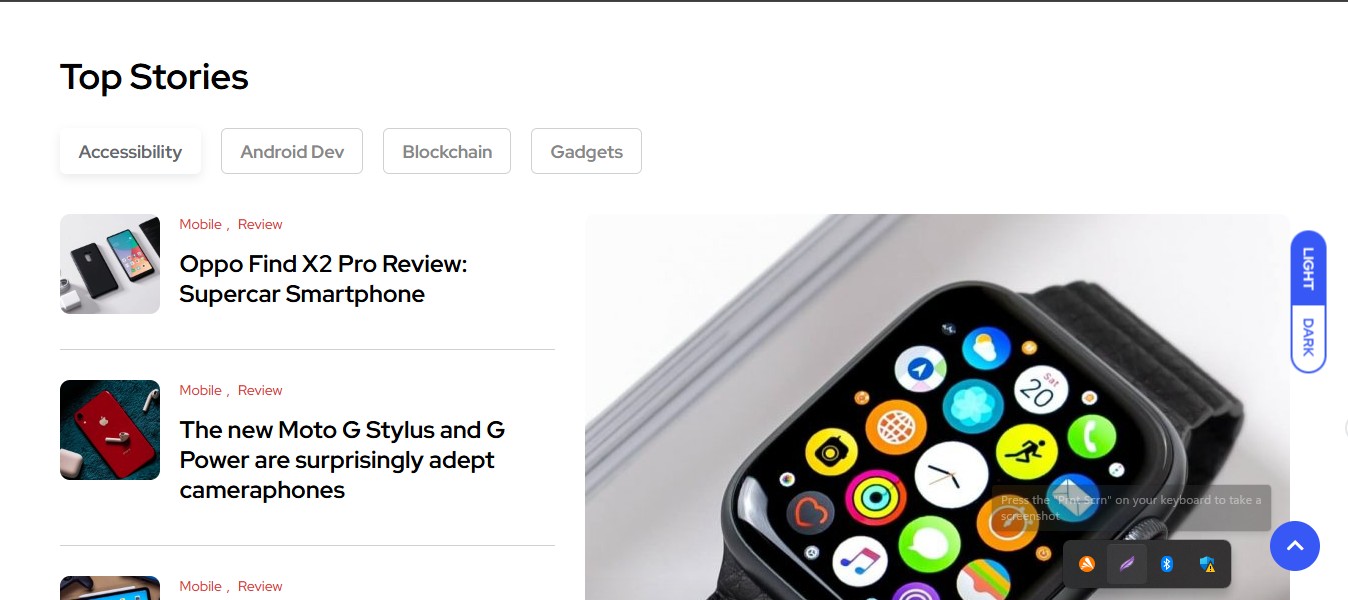Image resolution: width=1348 pixels, height=600 pixels.
Task: Click the Mobile tag above Moto G article
Action: tap(200, 390)
